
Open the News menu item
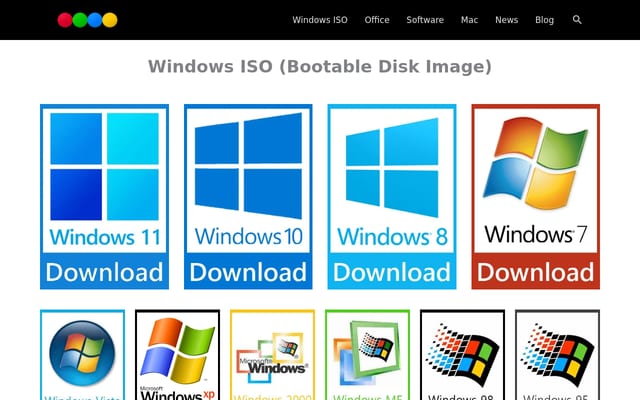coord(507,20)
